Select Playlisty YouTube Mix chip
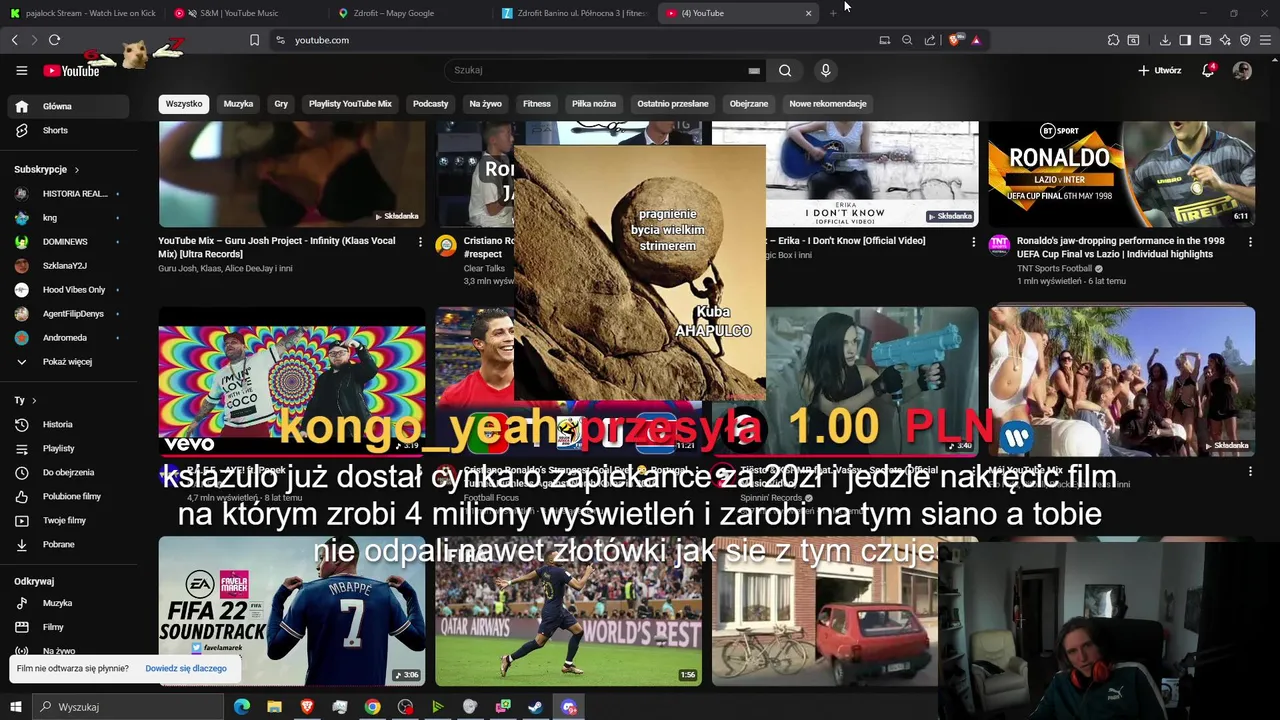Image resolution: width=1280 pixels, height=720 pixels. coord(350,104)
